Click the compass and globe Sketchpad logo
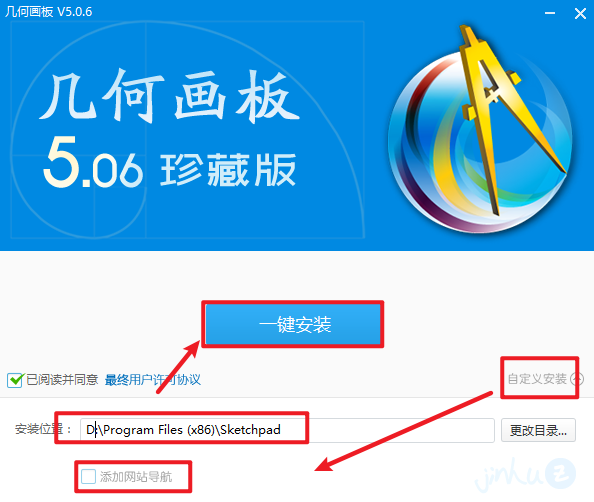 point(480,131)
